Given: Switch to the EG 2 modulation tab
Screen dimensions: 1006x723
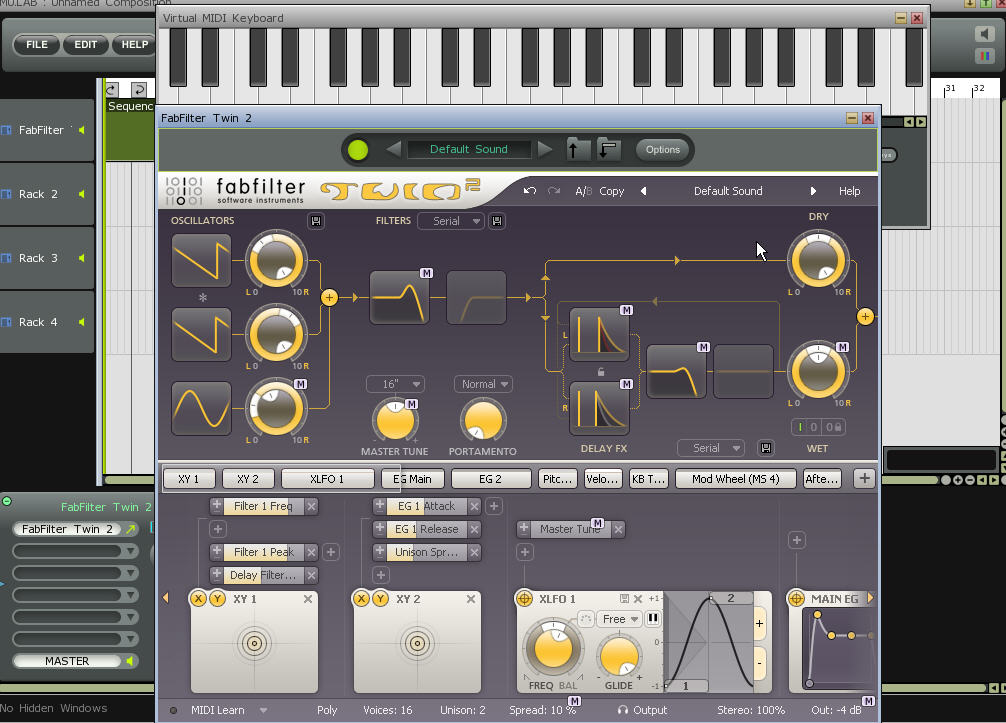Looking at the screenshot, I should point(491,479).
